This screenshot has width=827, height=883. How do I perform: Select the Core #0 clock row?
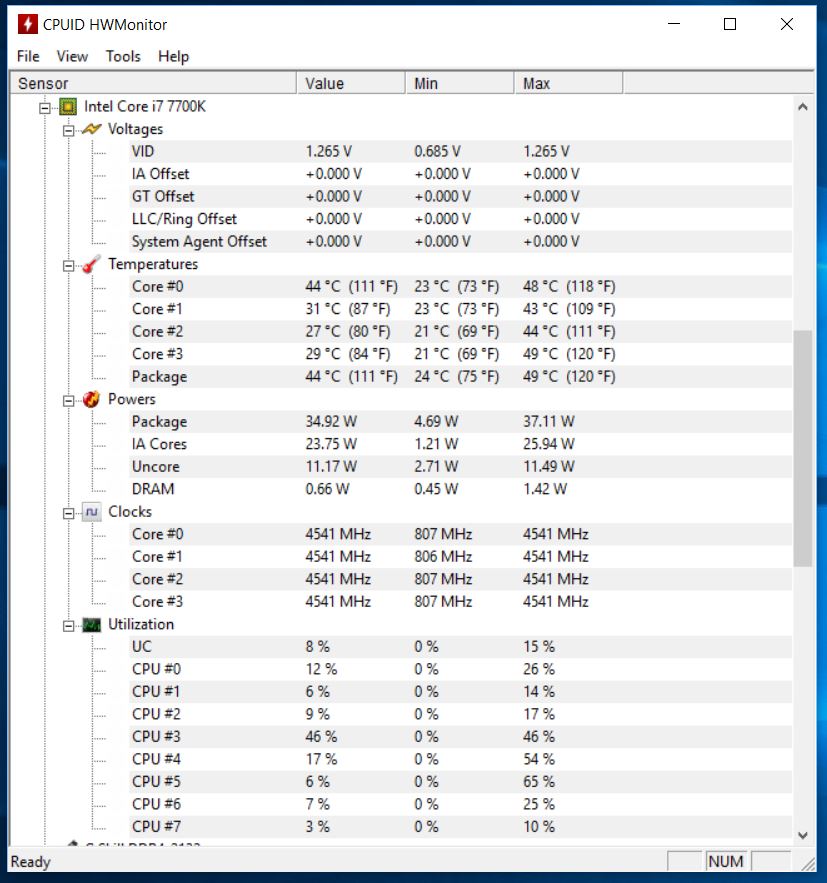[460, 534]
